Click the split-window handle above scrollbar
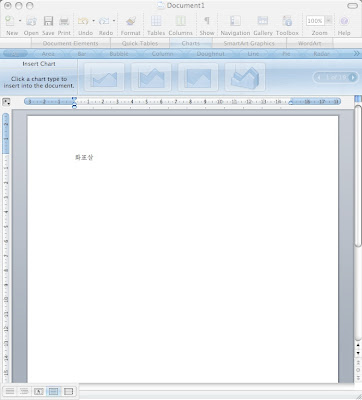This screenshot has height=400, width=362. point(358,99)
